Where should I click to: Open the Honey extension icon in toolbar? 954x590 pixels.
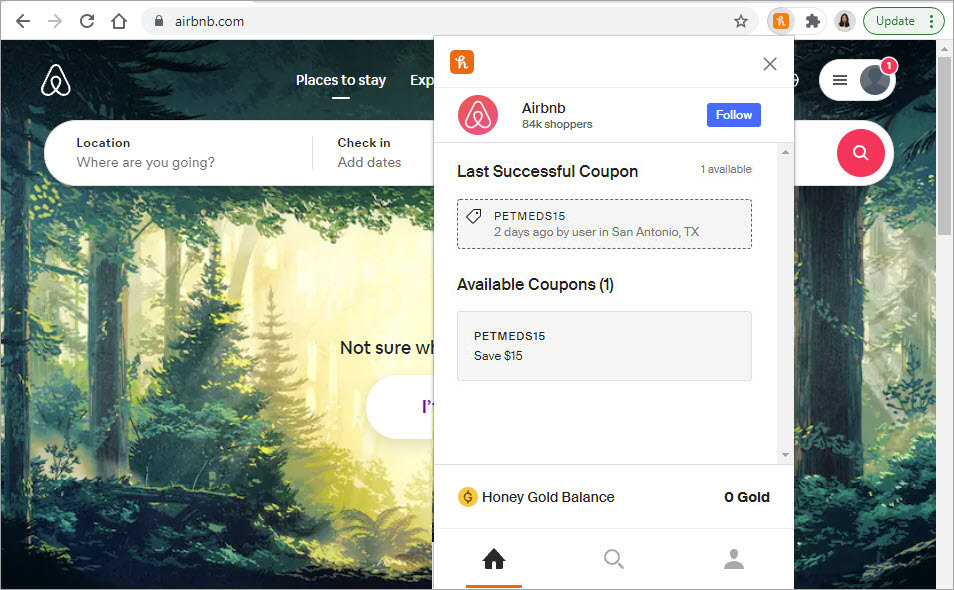click(781, 21)
